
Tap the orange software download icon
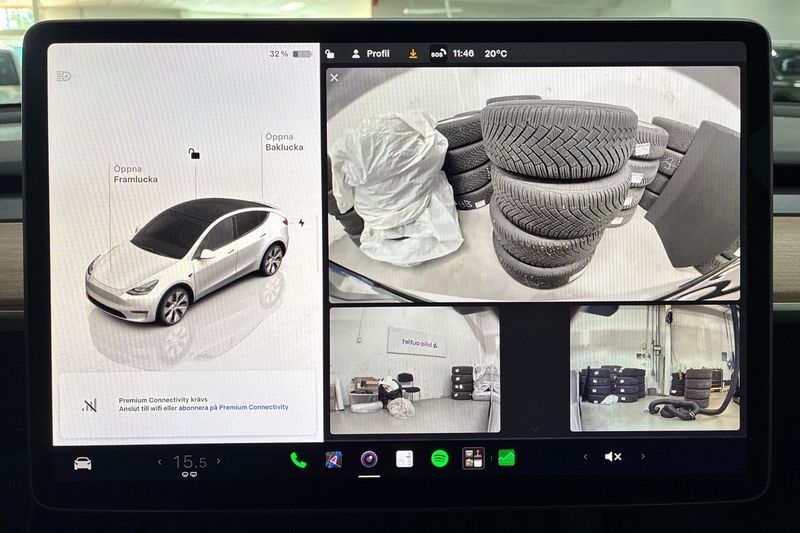pos(413,54)
